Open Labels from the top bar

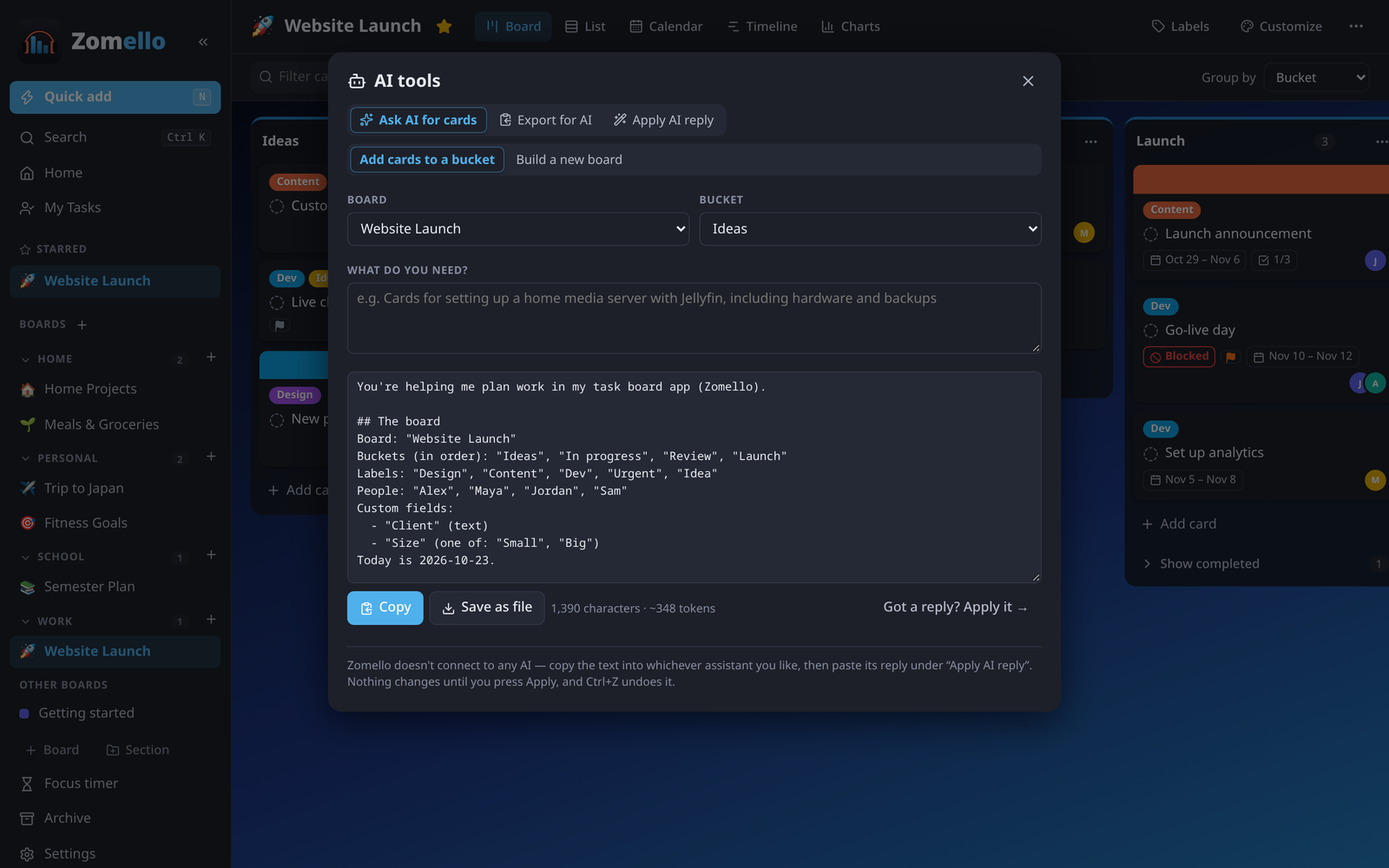click(1180, 26)
